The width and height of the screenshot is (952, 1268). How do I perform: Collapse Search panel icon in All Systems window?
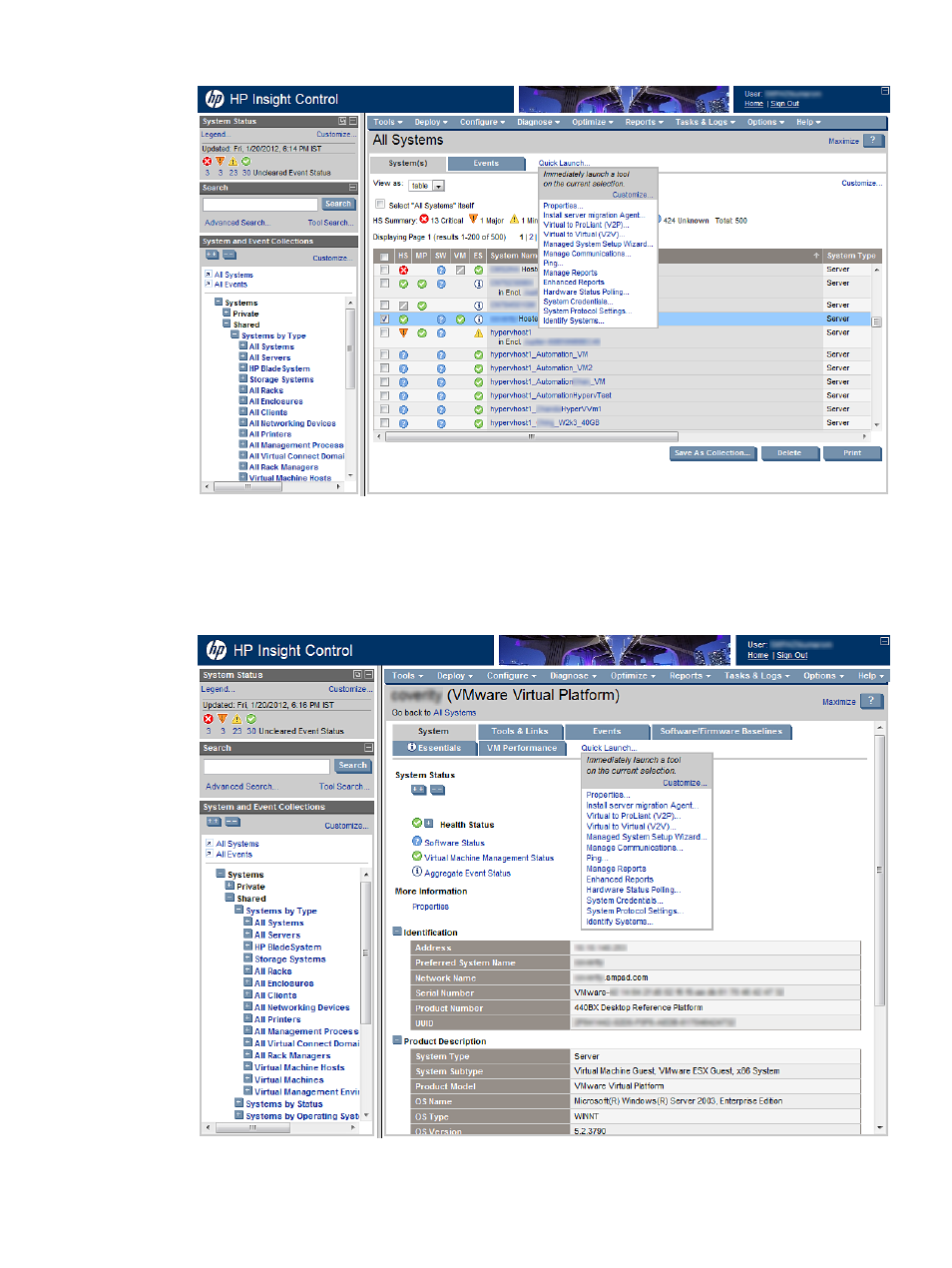[x=352, y=188]
